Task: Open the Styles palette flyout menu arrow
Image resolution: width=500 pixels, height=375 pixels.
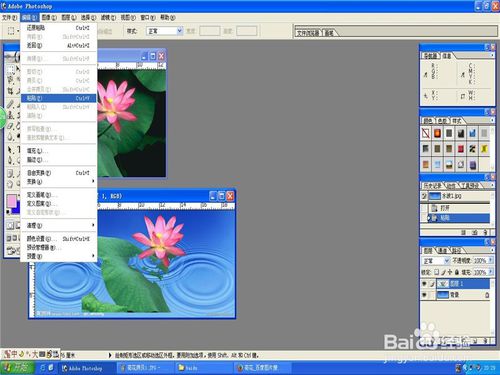Action: tap(492, 120)
